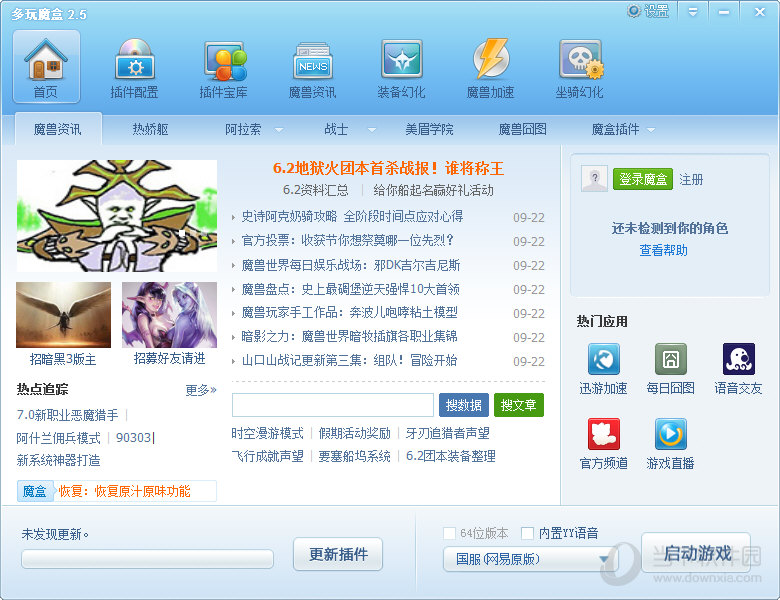Open the 插件配置 plugin config icon

(134, 68)
